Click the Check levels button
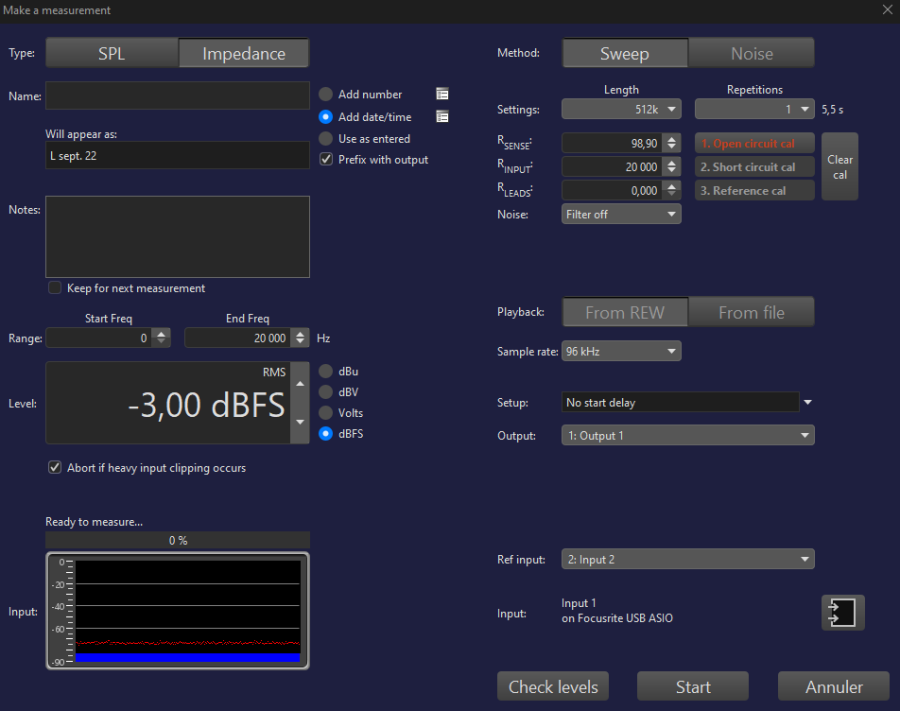Image resolution: width=900 pixels, height=711 pixels. 553,686
